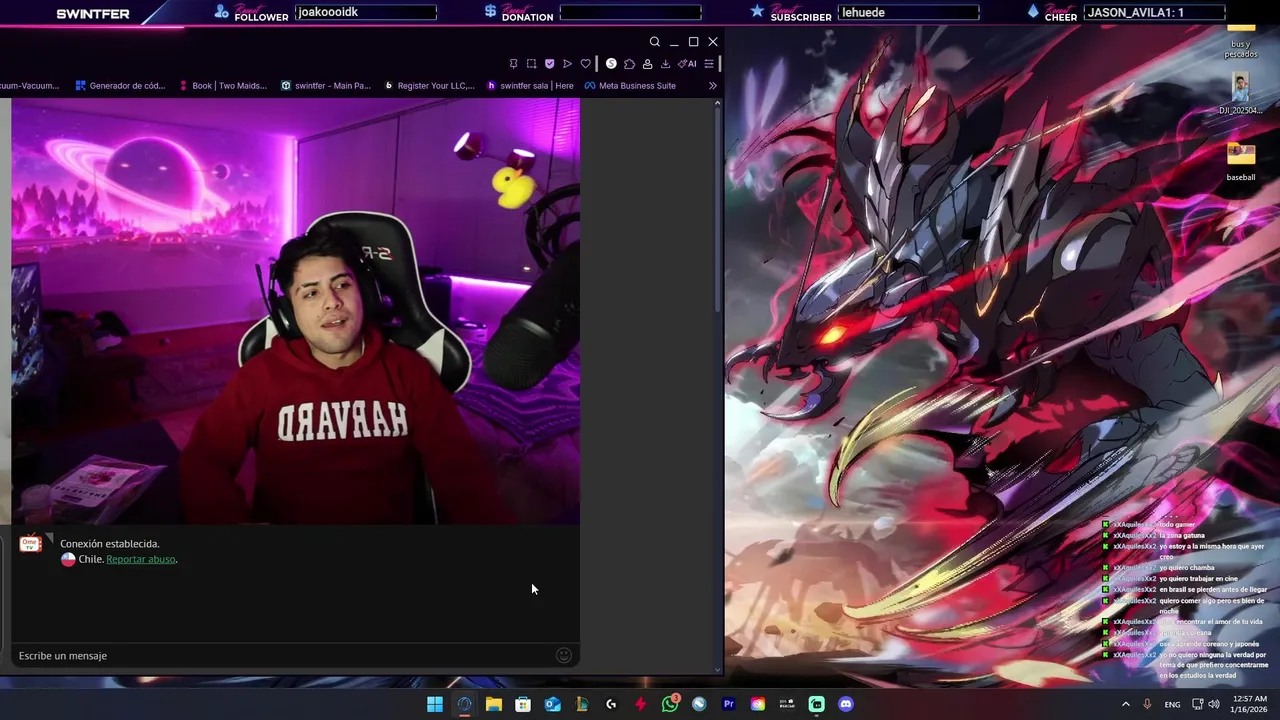Viewport: 1280px width, 720px height.
Task: Launch Microsoft Store from taskbar
Action: 523,704
